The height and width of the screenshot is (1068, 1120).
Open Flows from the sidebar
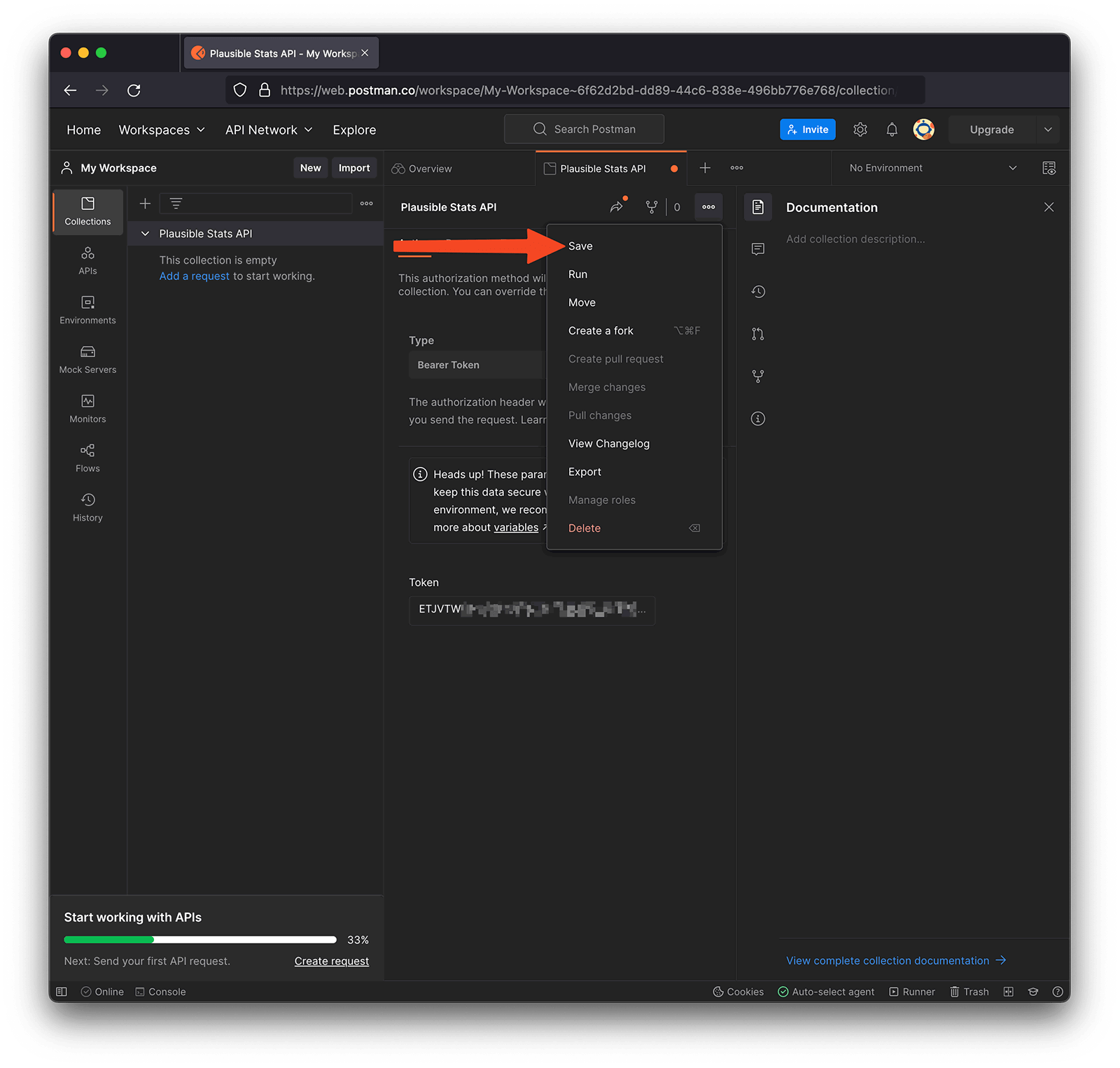tap(87, 458)
